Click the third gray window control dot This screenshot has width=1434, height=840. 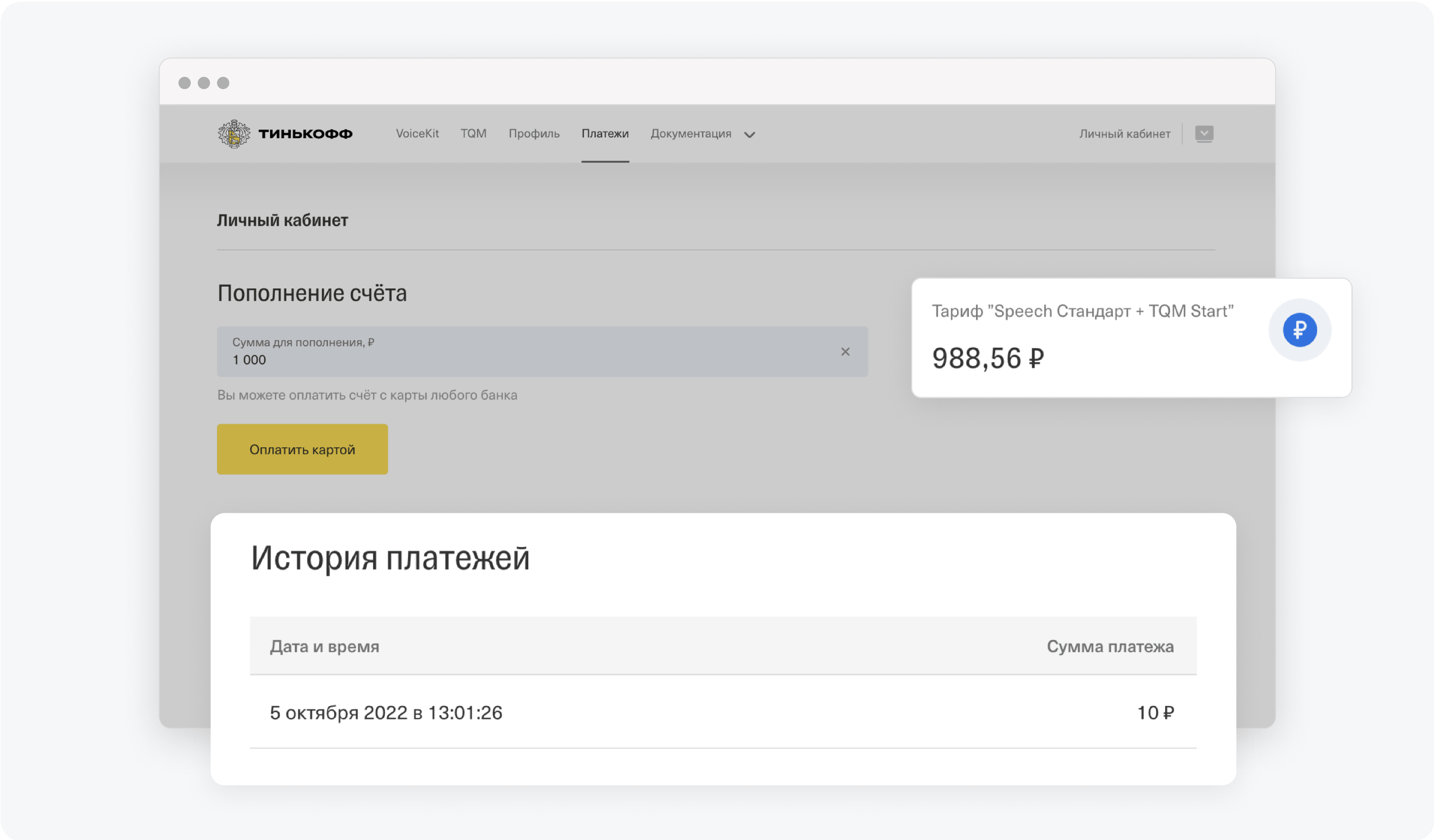[223, 83]
